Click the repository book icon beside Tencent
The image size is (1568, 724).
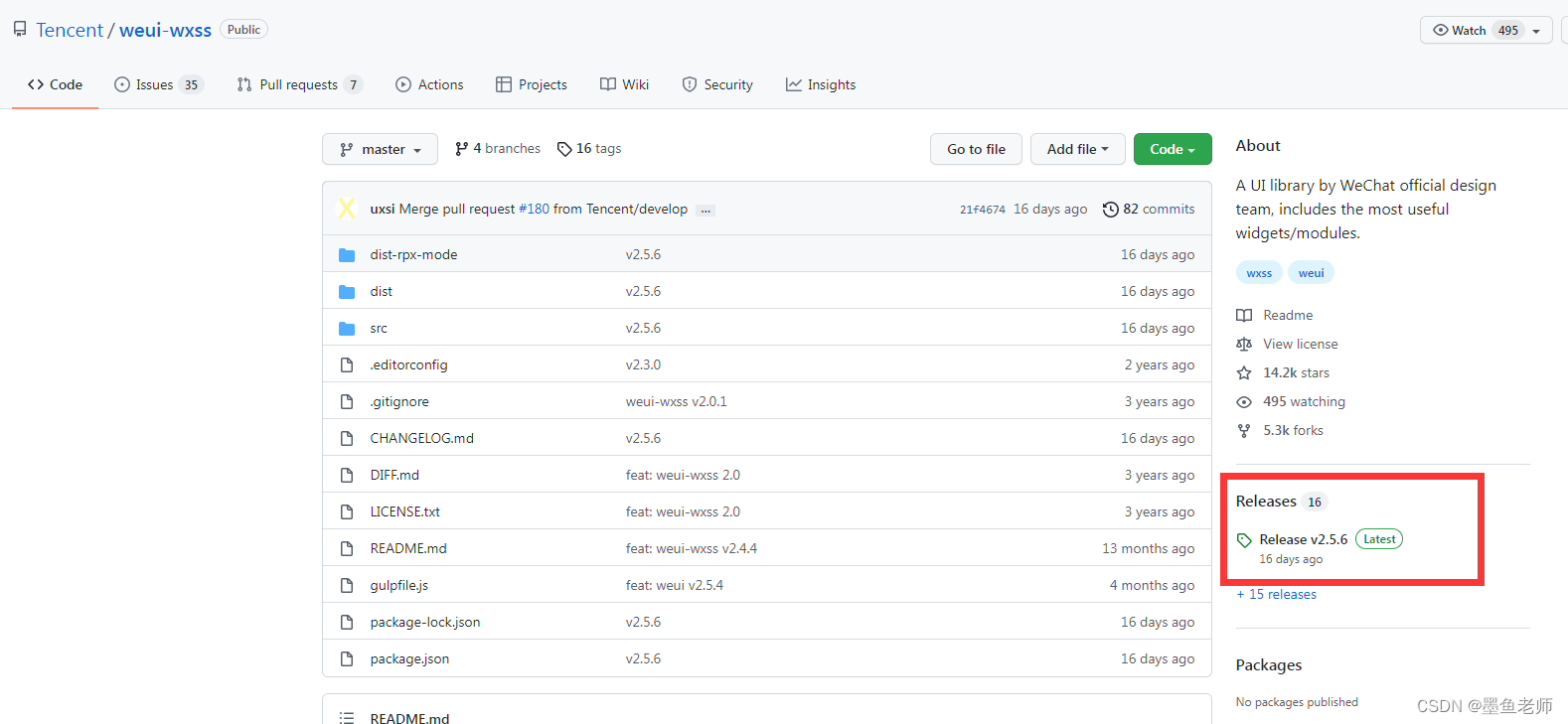20,29
